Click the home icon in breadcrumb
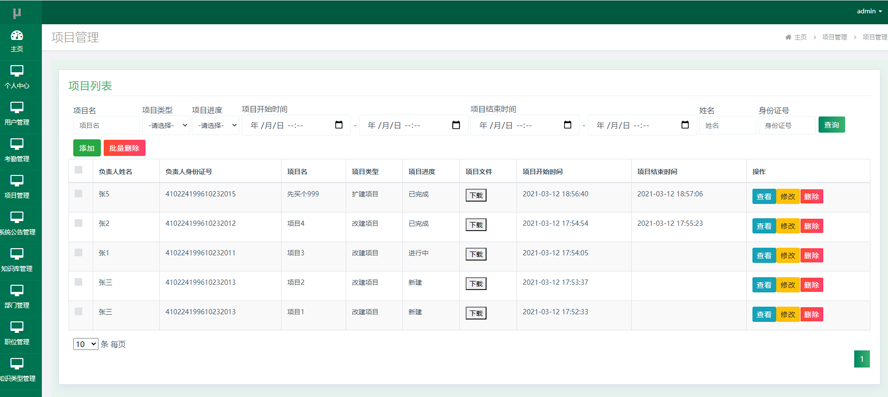This screenshot has height=397, width=888. 788,37
